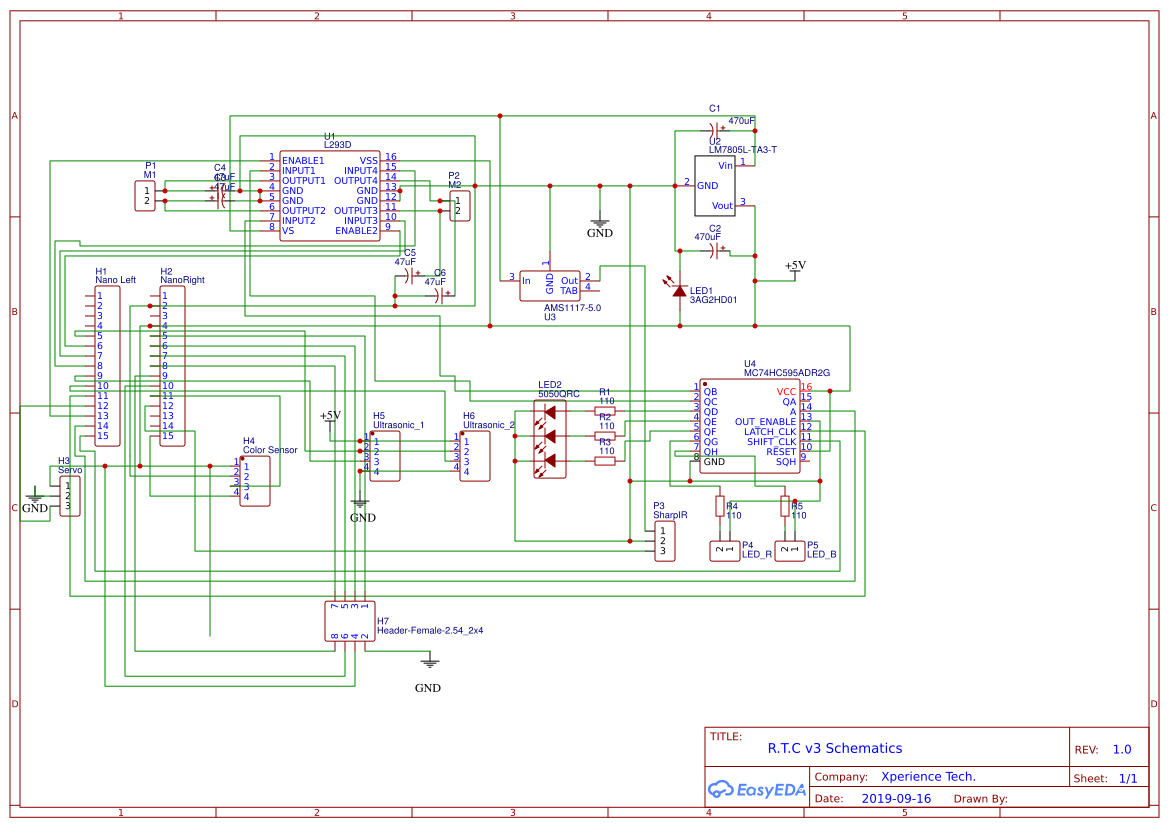Click the R3 110 resistor symbol
Viewport: 1169px width, 828px height.
coord(605,461)
